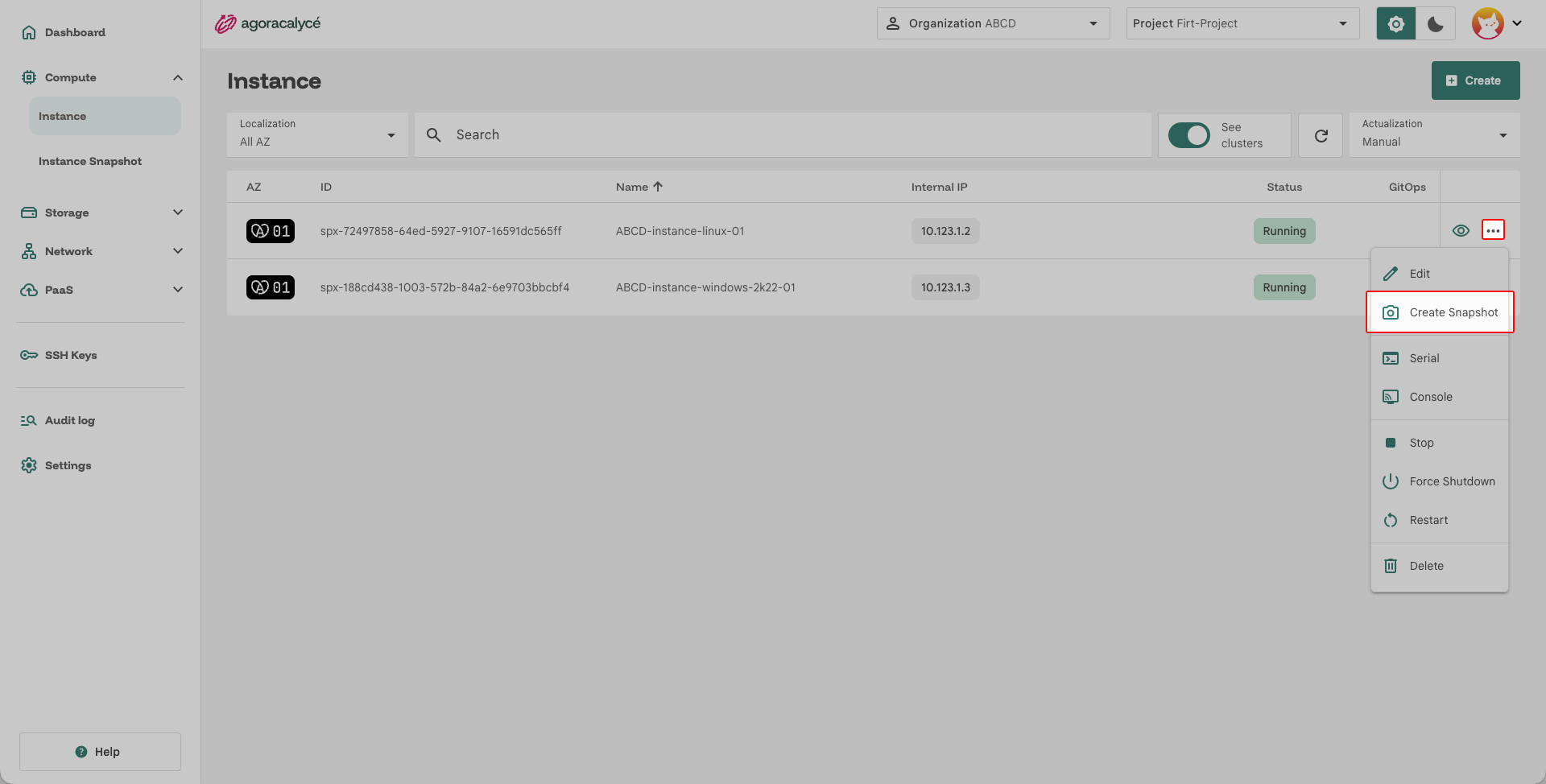This screenshot has height=784, width=1546.
Task: Select Instance in the sidebar
Action: (105, 116)
